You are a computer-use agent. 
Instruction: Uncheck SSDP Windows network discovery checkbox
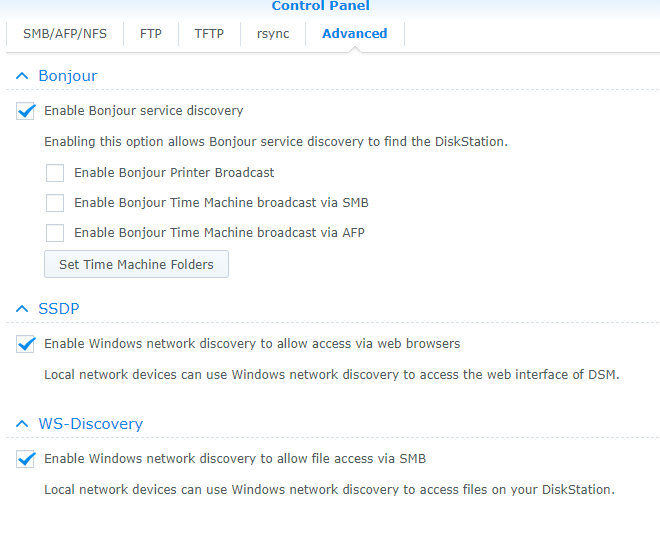[26, 344]
